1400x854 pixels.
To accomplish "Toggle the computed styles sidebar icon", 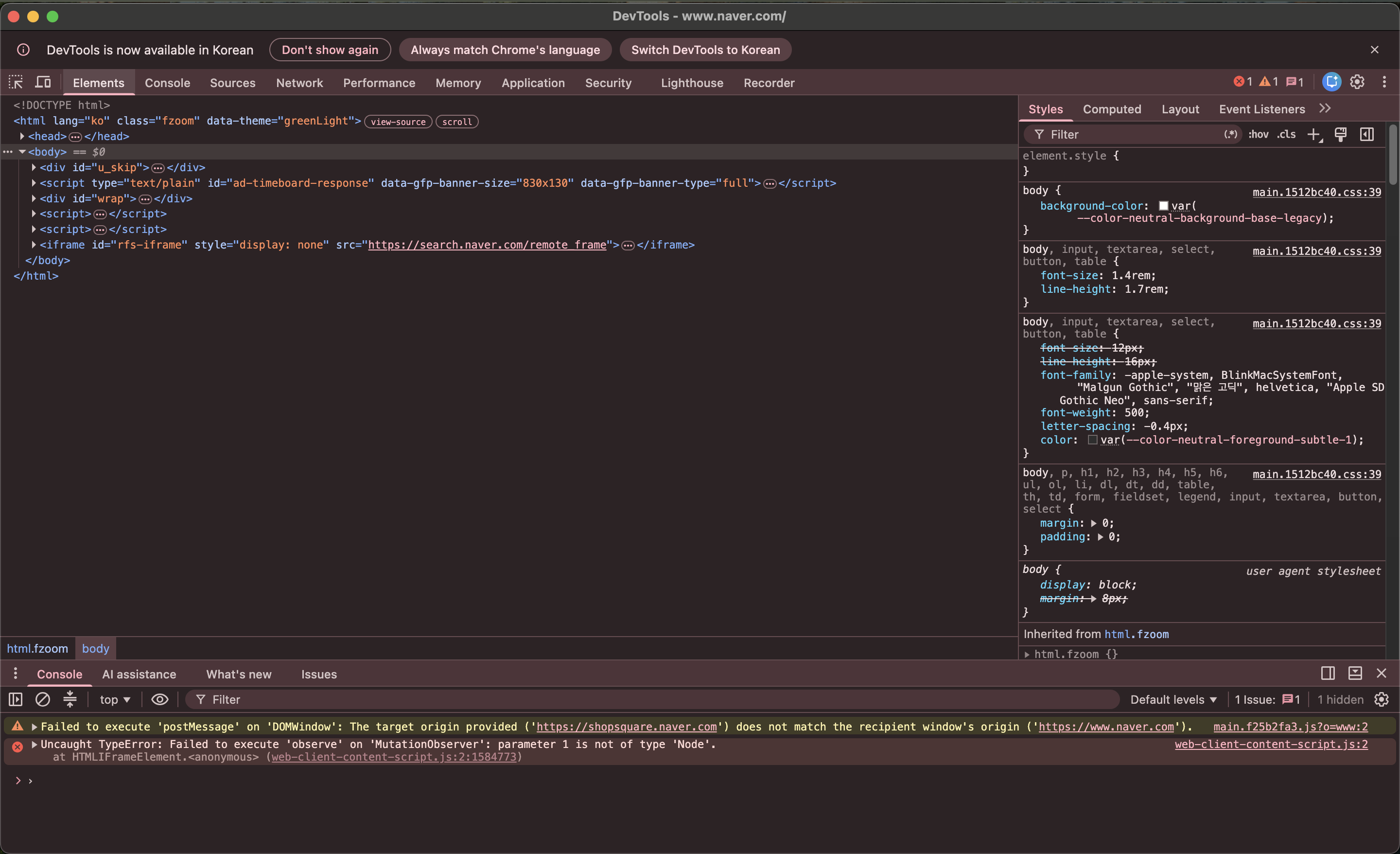I will pos(1366,135).
